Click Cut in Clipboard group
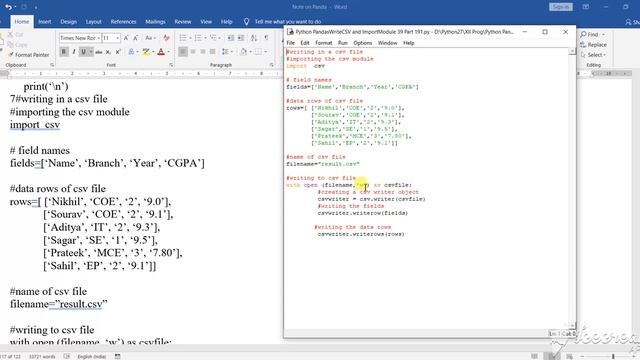The height and width of the screenshot is (360, 640). pos(16,35)
